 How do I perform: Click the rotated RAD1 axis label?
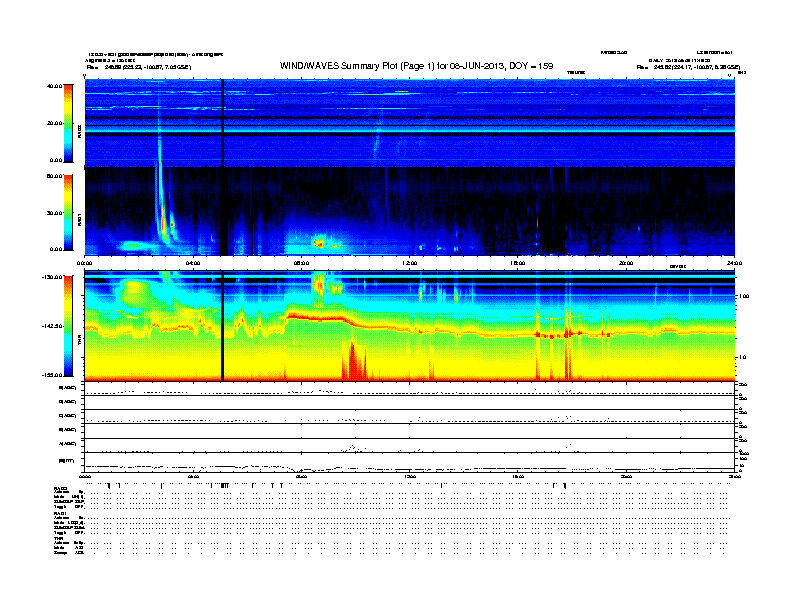79,220
